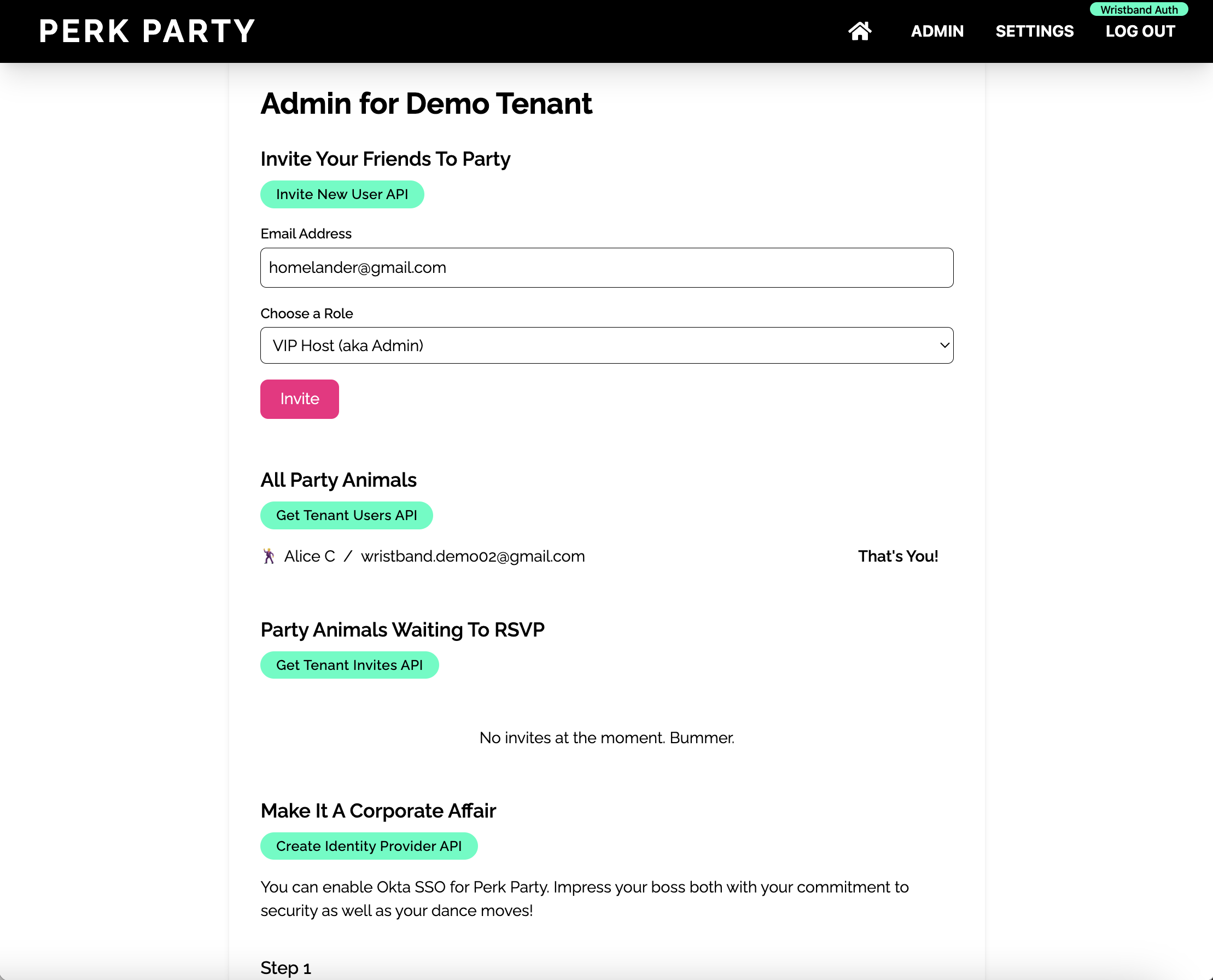This screenshot has height=980, width=1213.
Task: Click the Invite Your Friends To Party heading
Action: pos(386,159)
